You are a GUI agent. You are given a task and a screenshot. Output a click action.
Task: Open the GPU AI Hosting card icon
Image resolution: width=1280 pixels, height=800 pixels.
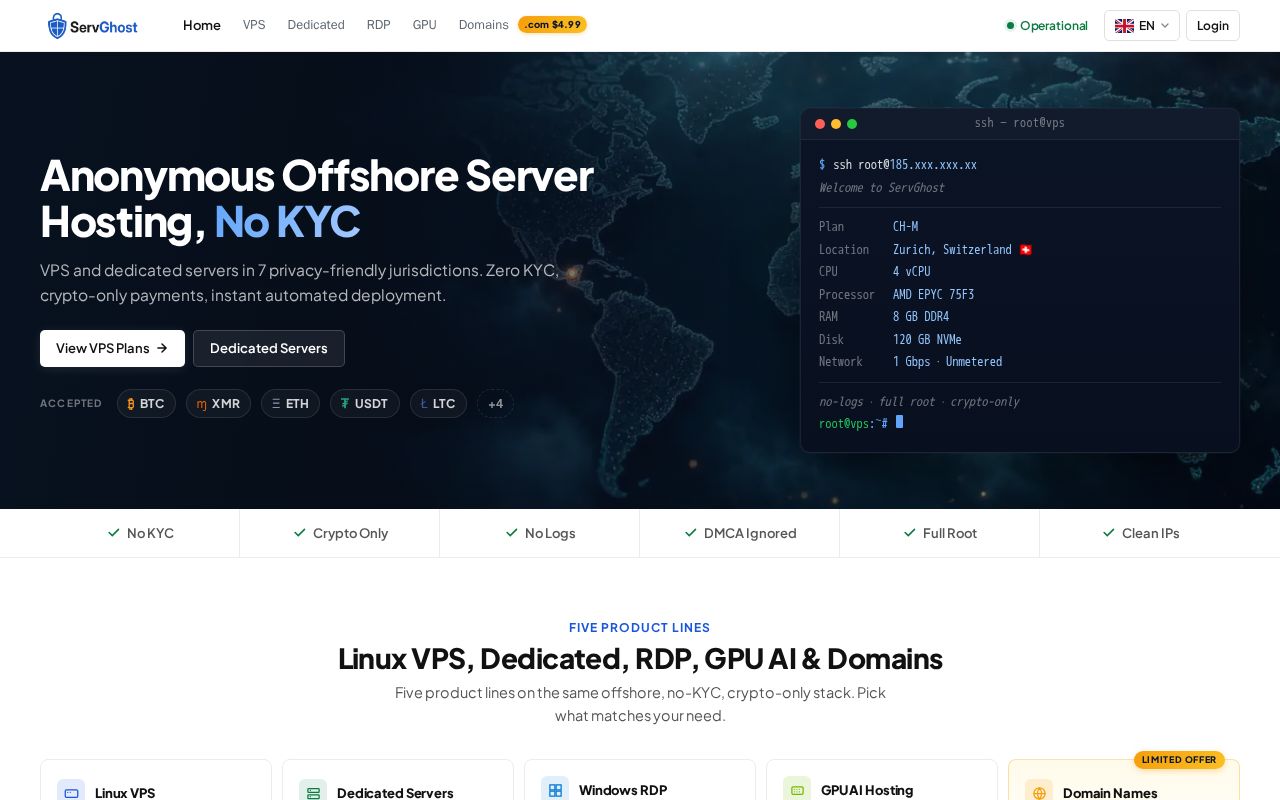pos(797,790)
